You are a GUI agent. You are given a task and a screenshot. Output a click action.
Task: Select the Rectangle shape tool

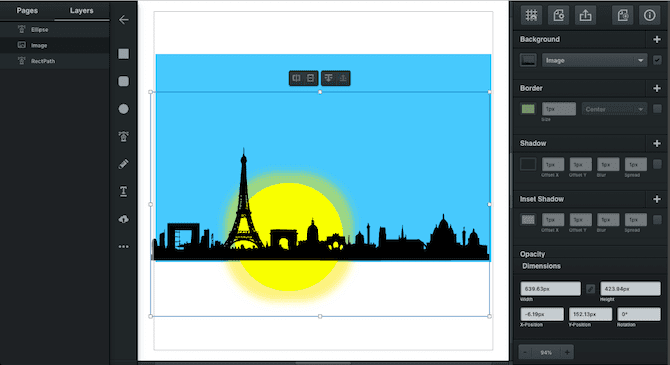[123, 54]
